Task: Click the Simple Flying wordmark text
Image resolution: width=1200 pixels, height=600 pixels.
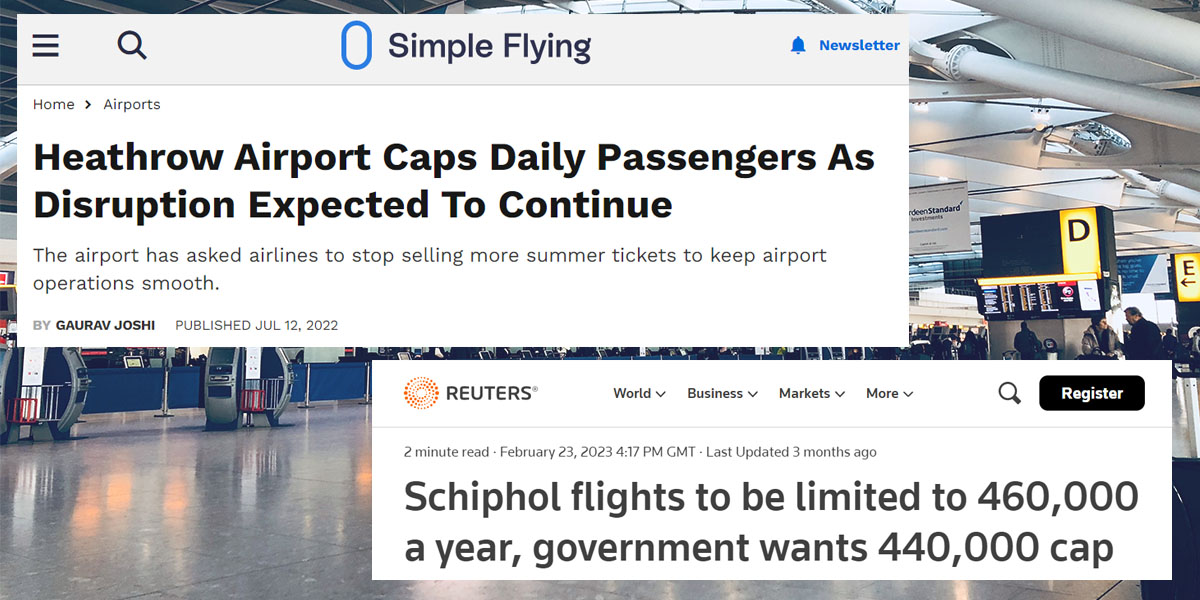Action: coord(490,45)
